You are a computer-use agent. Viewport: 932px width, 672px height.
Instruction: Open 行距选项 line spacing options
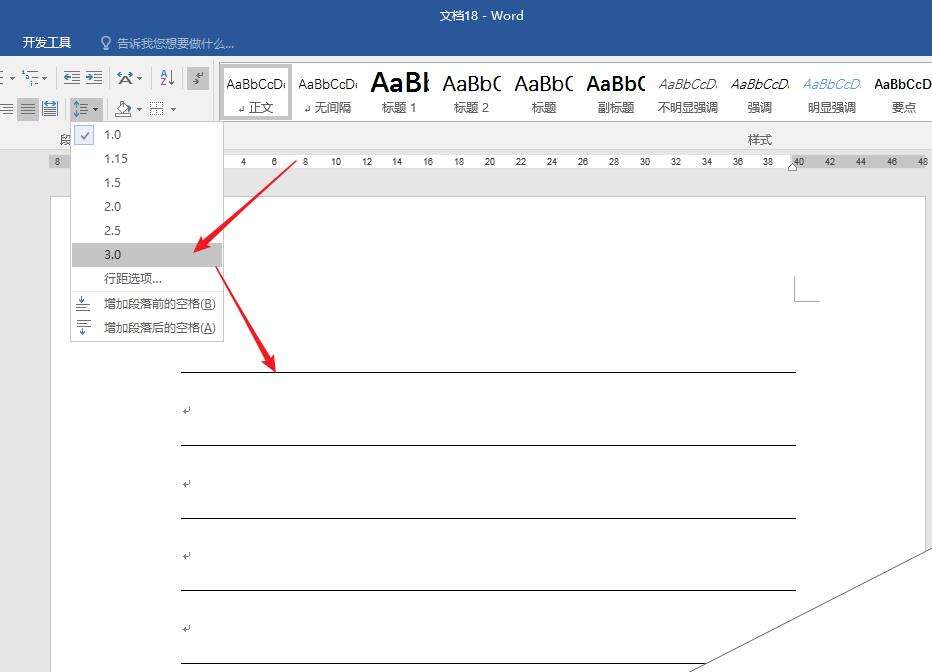pyautogui.click(x=147, y=278)
